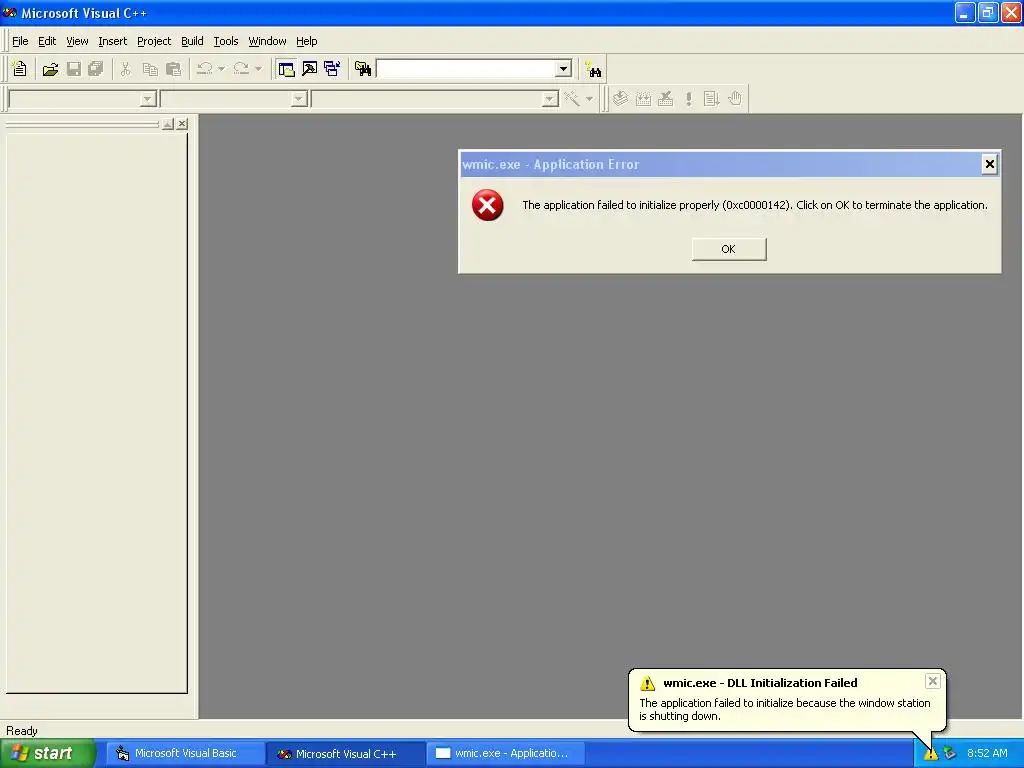Click the network connection tray icon
This screenshot has width=1024, height=768.
tap(950, 753)
